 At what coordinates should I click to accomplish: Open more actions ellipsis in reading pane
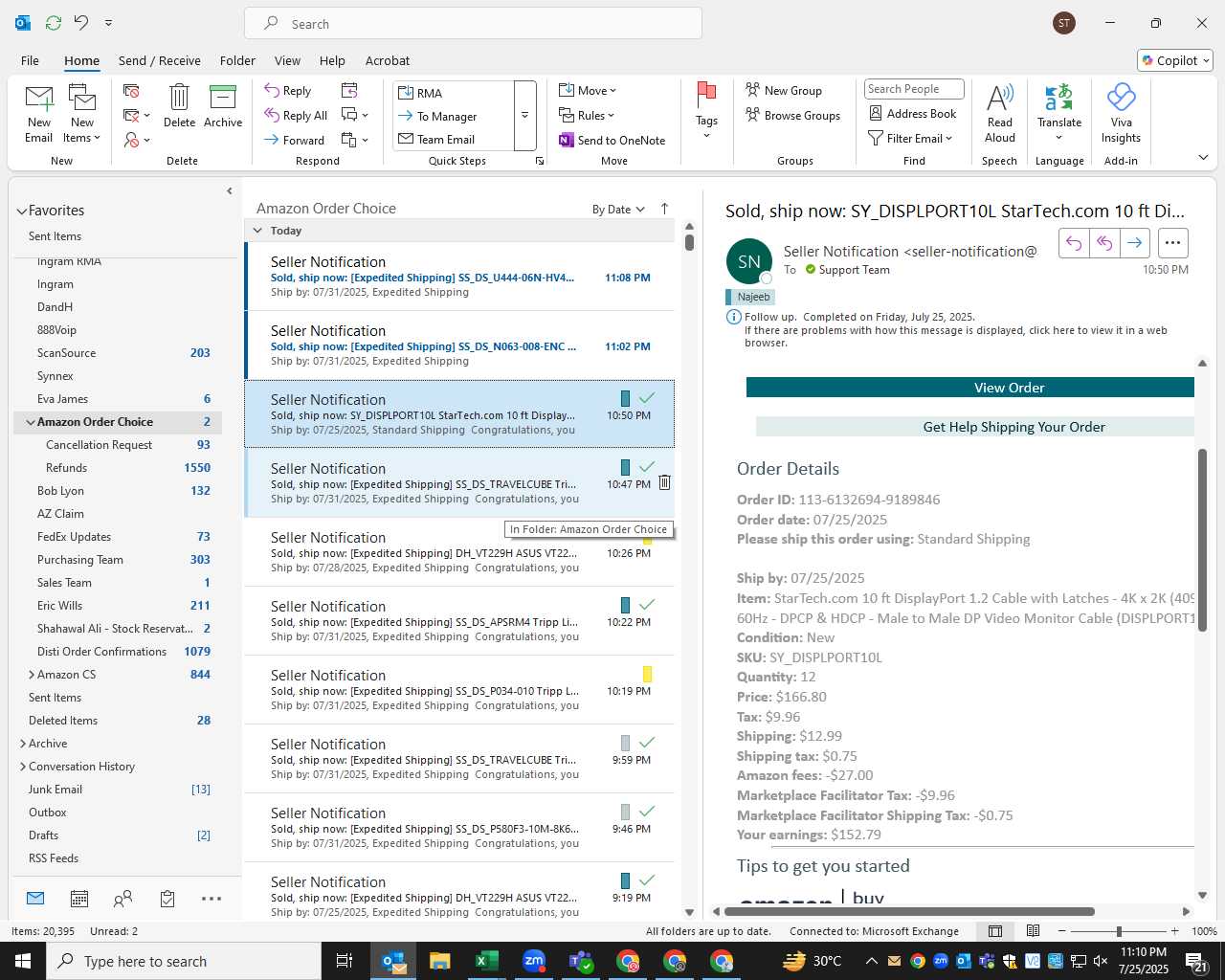pos(1173,243)
